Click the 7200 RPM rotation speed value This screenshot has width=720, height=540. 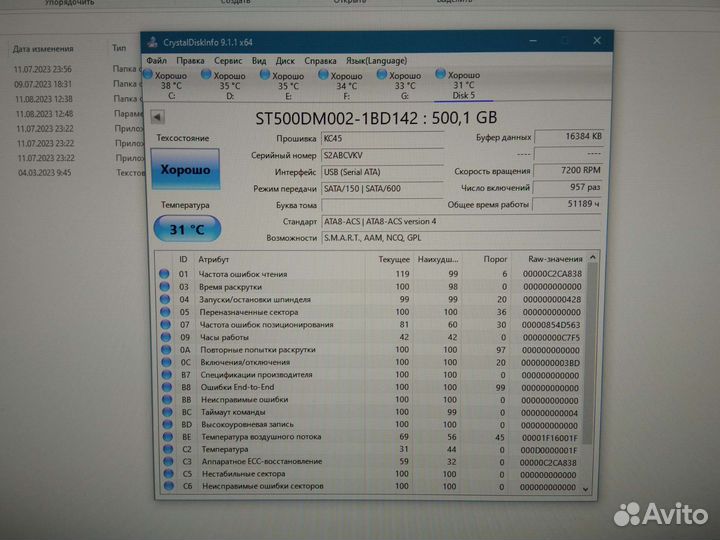point(568,170)
